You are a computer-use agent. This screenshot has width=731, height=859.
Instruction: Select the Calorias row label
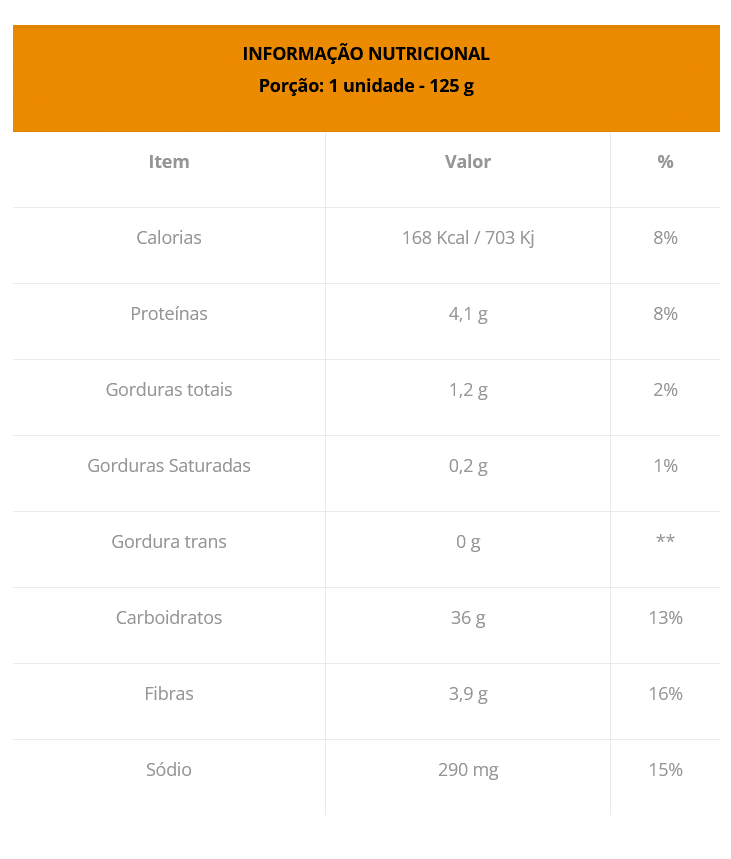tap(169, 238)
